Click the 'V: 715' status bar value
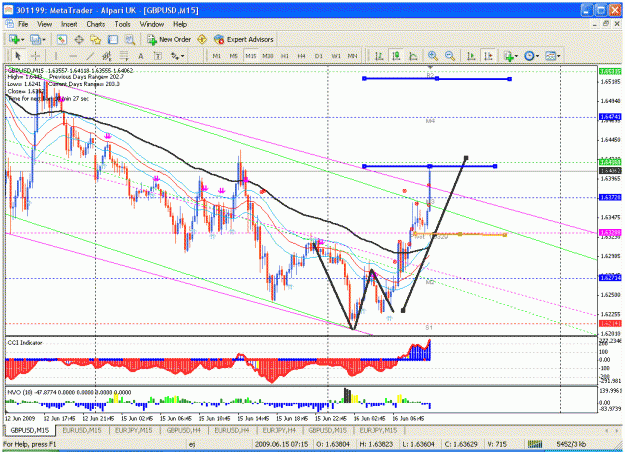 (x=498, y=444)
